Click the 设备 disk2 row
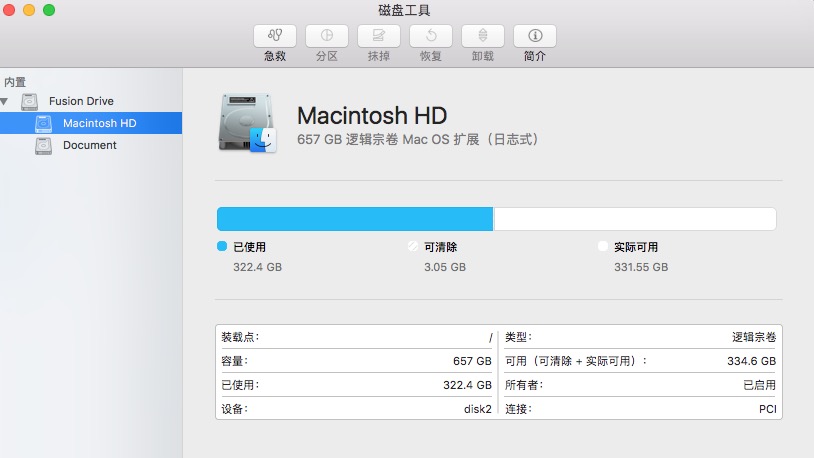The height and width of the screenshot is (458, 814). click(x=357, y=409)
